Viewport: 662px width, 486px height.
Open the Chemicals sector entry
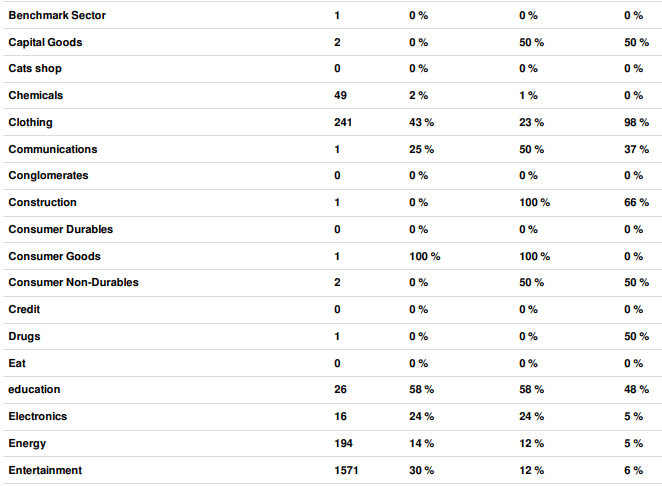[35, 95]
